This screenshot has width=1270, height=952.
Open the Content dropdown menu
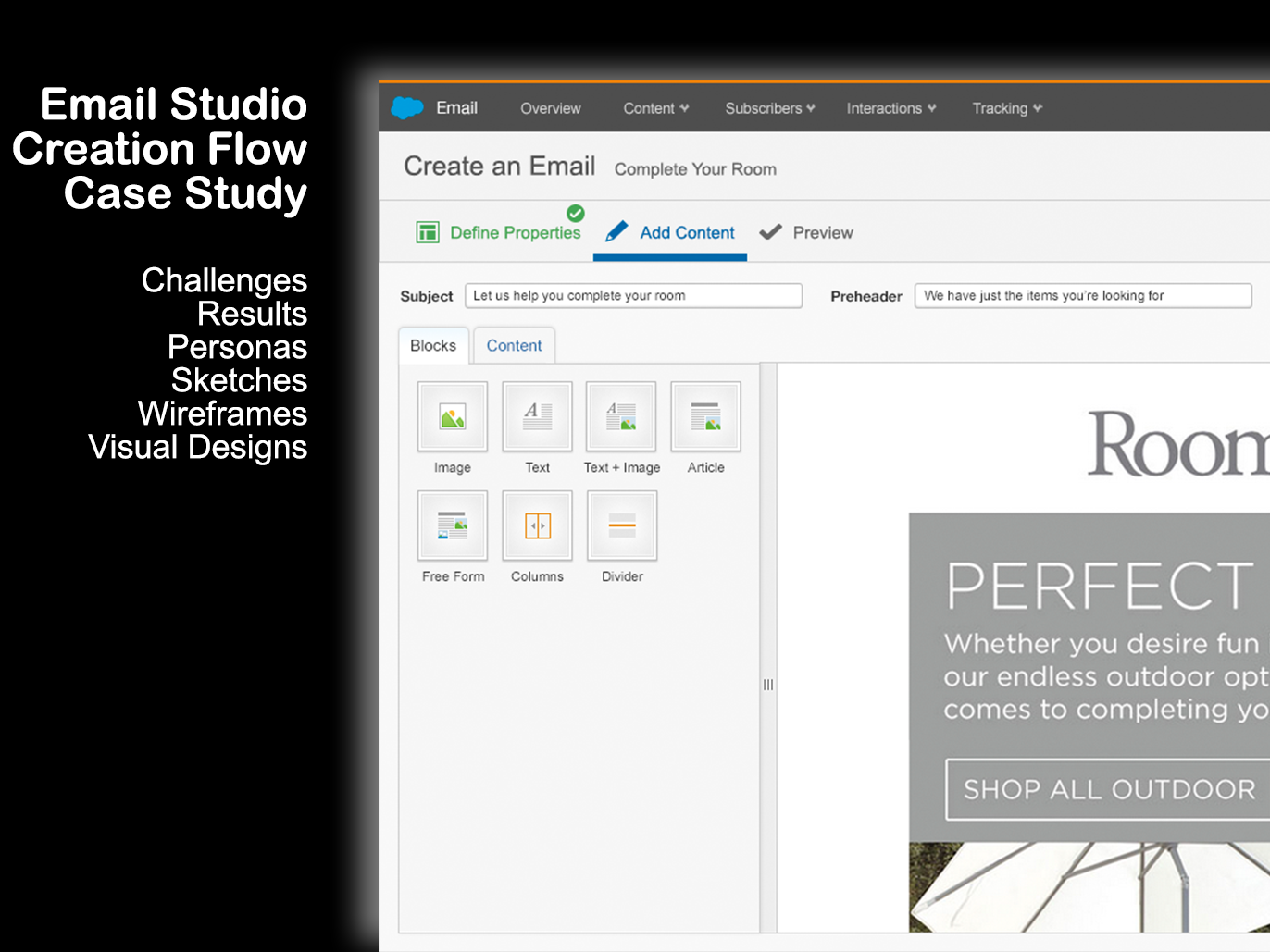655,108
